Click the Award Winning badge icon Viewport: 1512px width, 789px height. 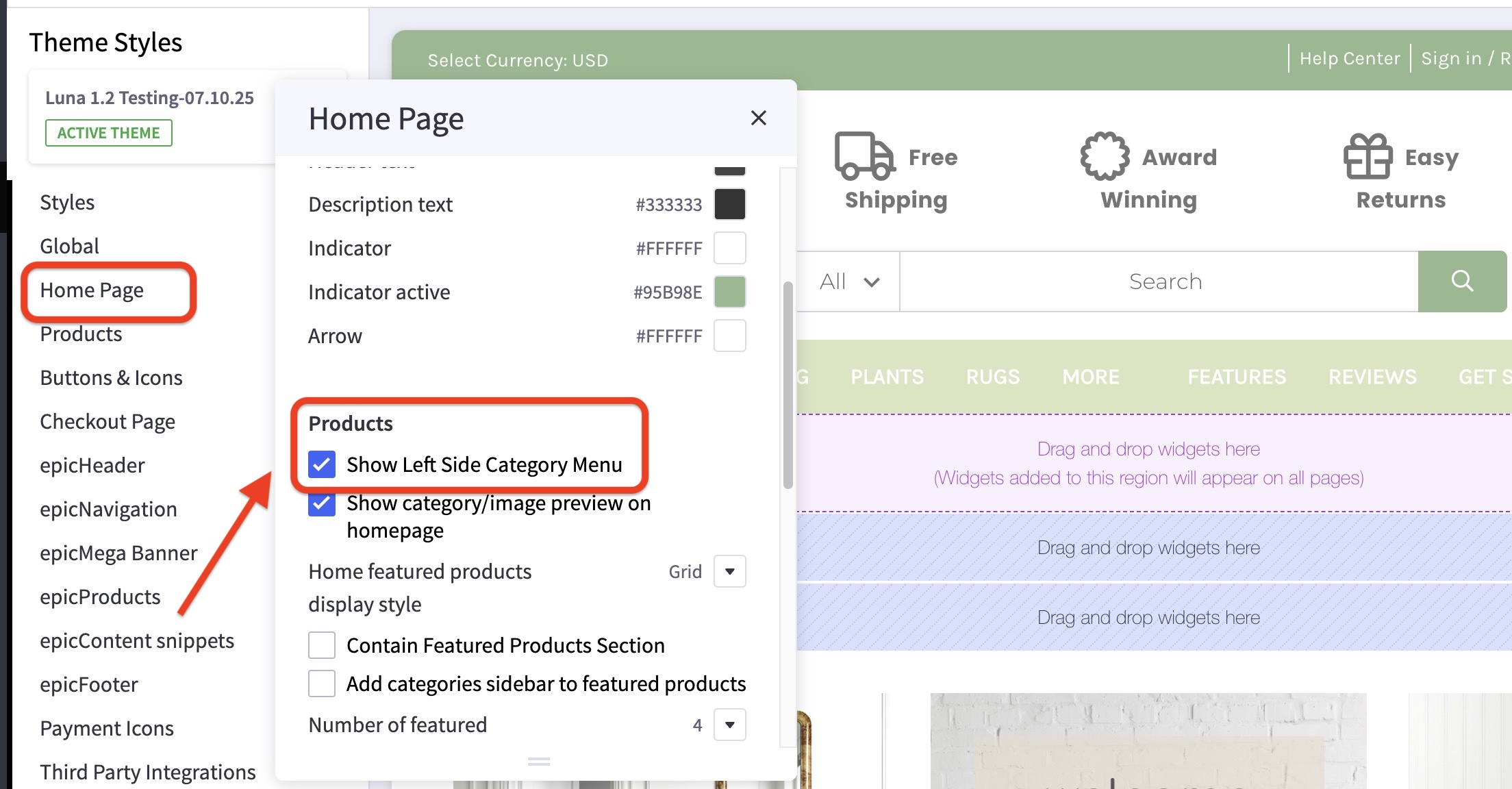pos(1104,156)
